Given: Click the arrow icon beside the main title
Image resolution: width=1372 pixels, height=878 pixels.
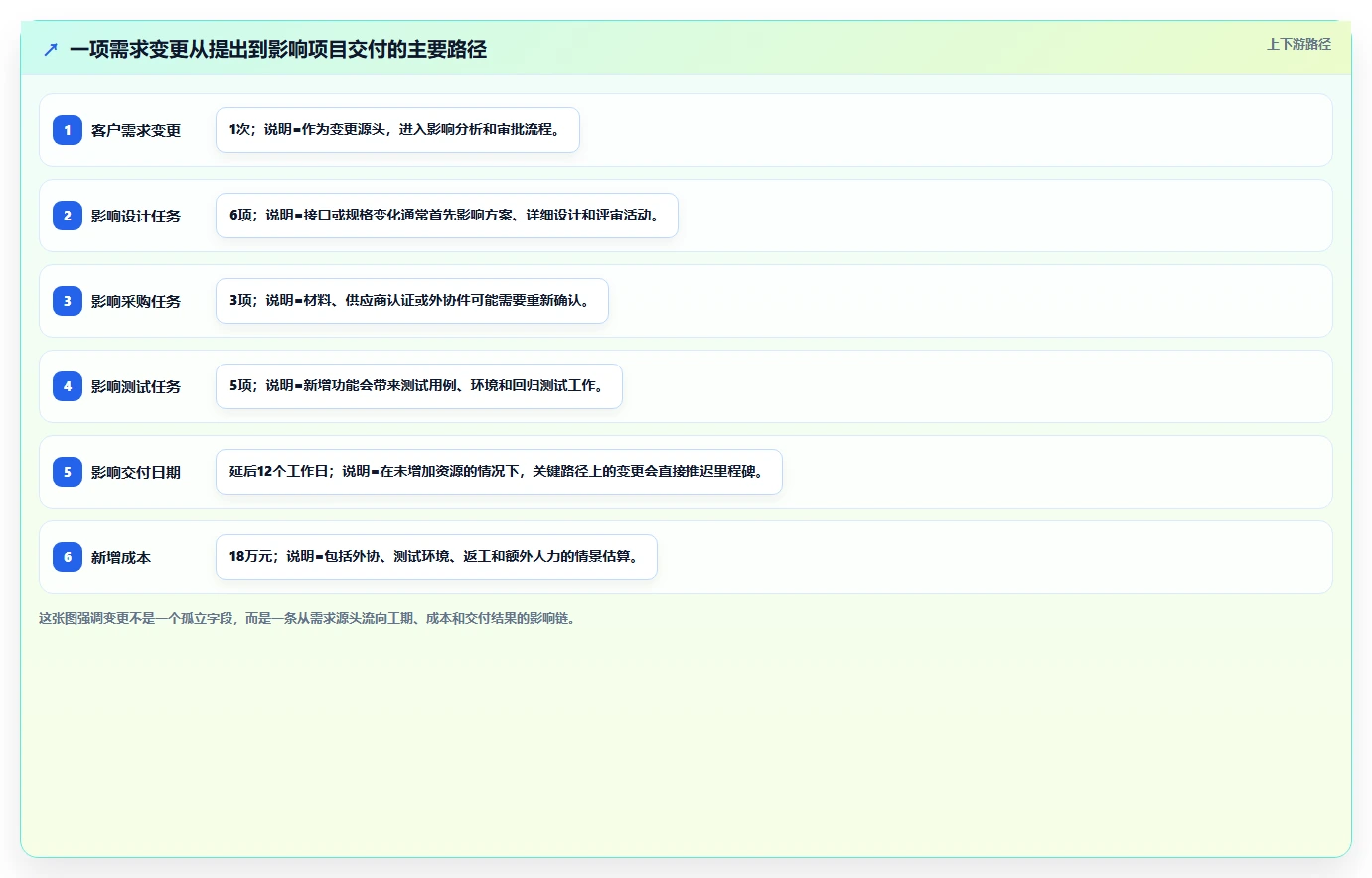Looking at the screenshot, I should [x=51, y=49].
